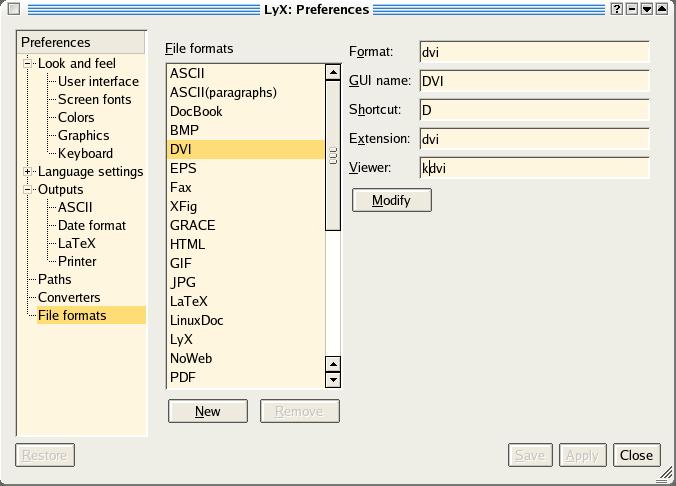Close the Preferences dialog with Close button
The width and height of the screenshot is (676, 486).
pyautogui.click(x=636, y=455)
